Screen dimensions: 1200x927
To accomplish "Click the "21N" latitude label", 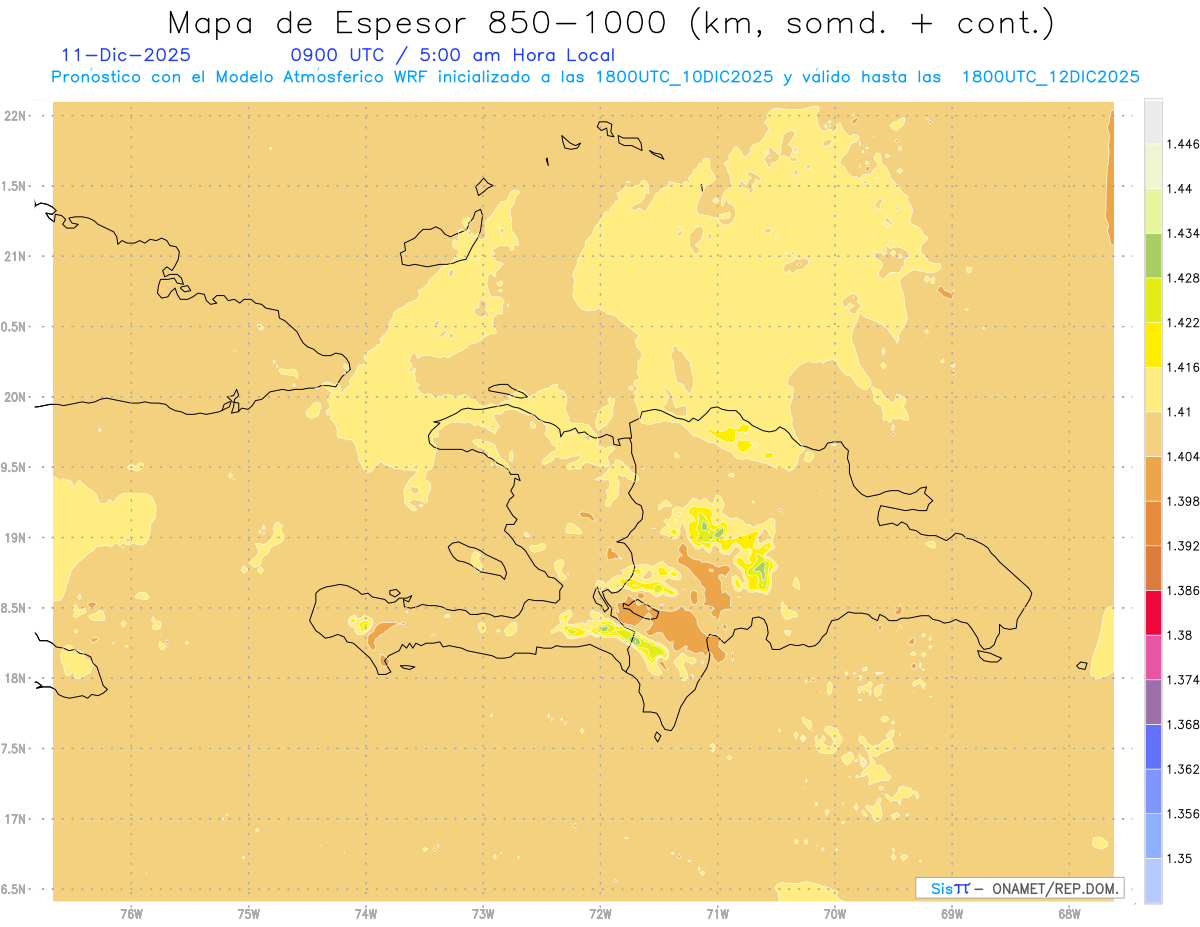I will 17,257.
